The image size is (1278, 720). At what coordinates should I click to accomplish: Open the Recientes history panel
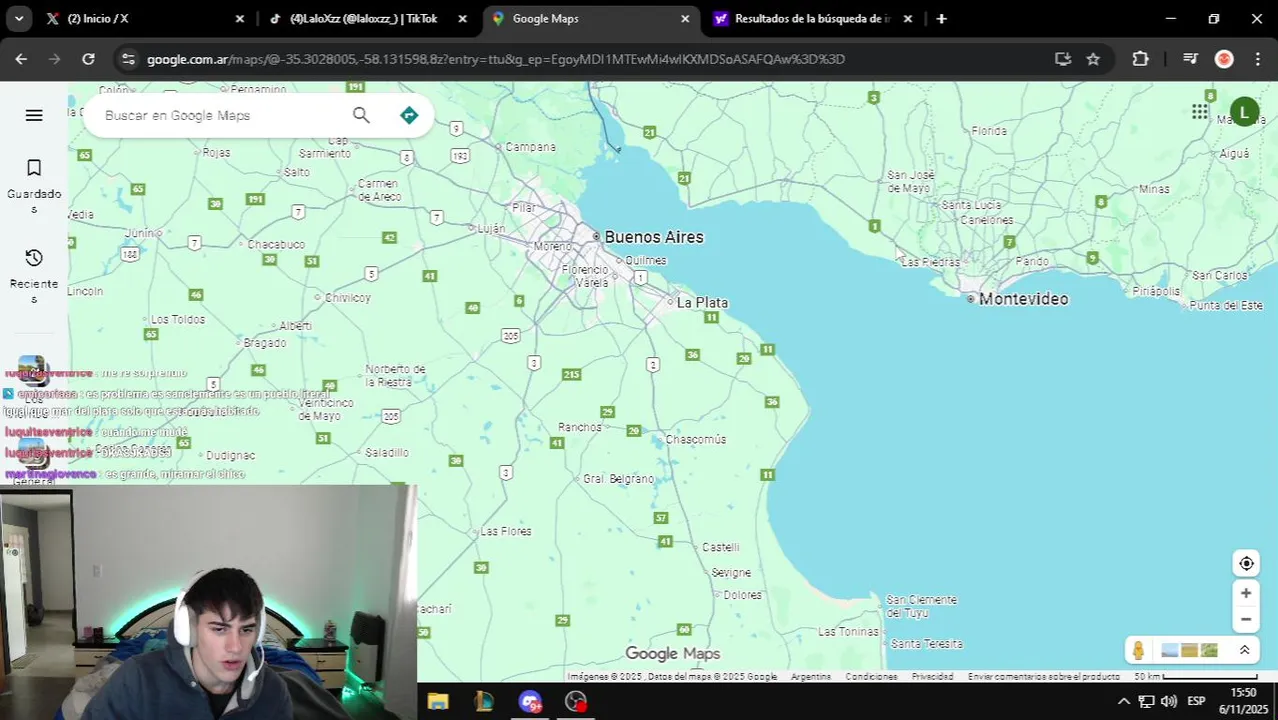point(34,276)
